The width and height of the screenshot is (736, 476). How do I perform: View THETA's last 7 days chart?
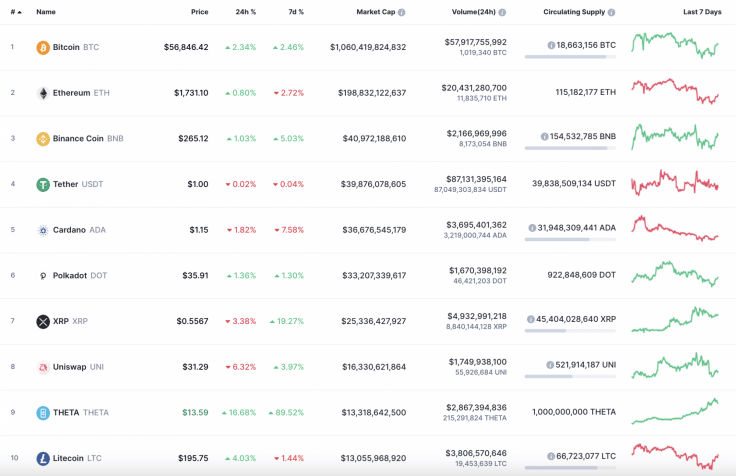coord(675,412)
